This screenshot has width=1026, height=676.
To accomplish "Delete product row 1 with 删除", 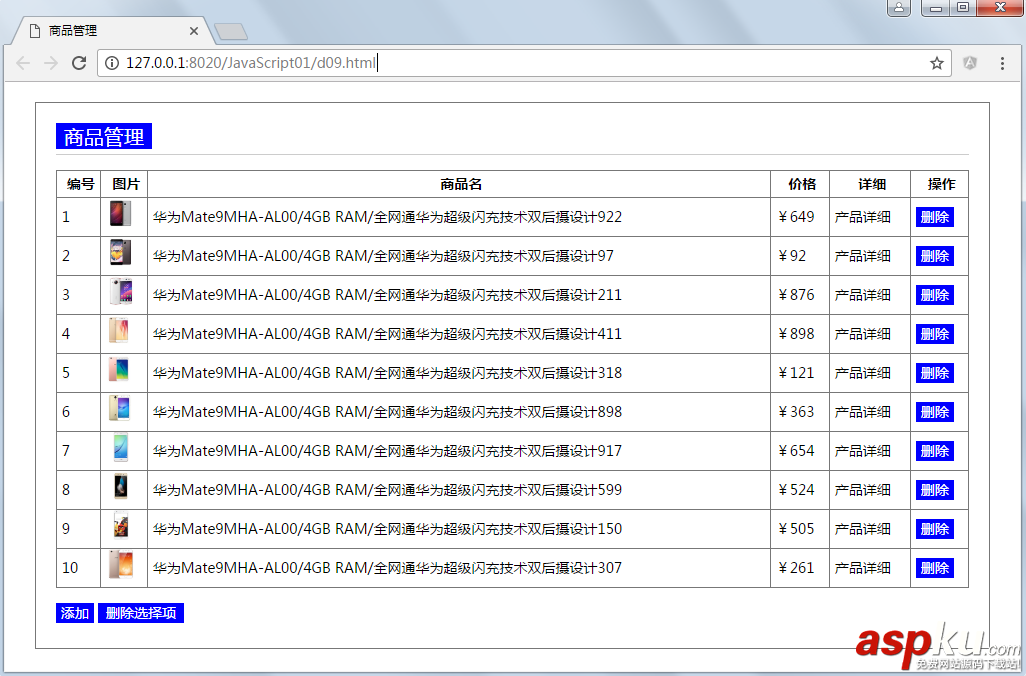I will coord(934,217).
